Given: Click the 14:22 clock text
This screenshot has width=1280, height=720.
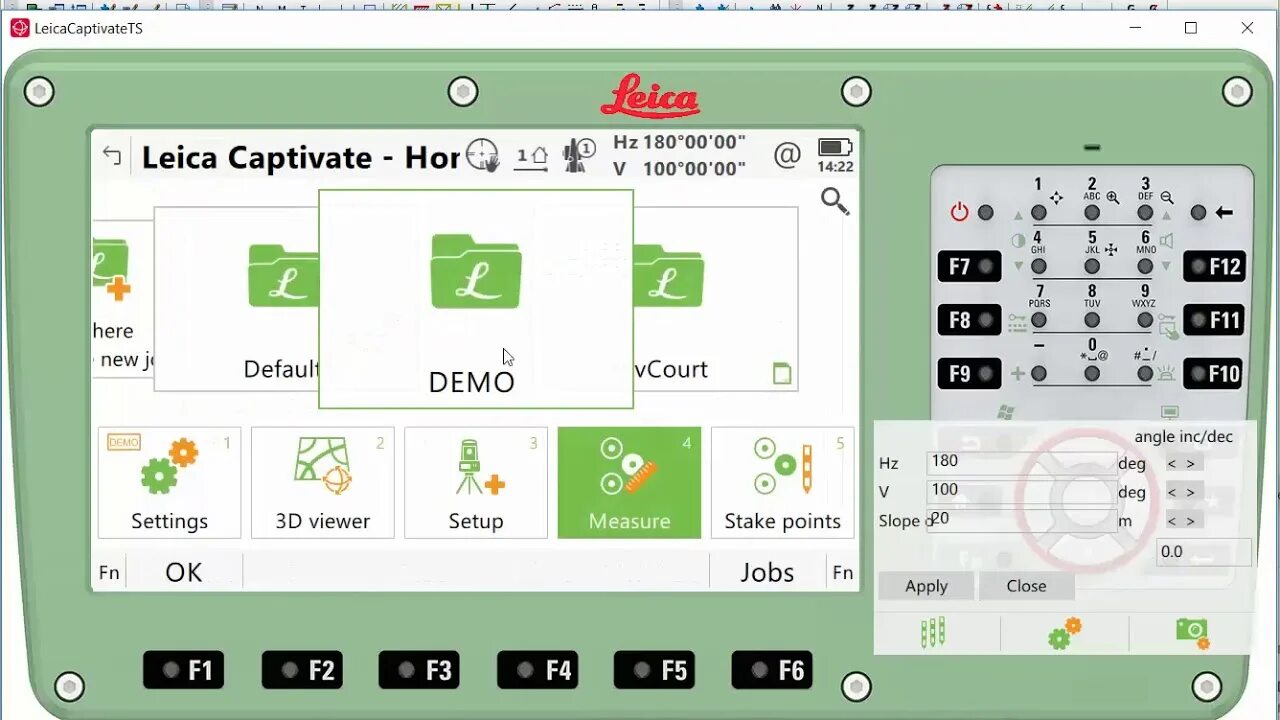Looking at the screenshot, I should [x=835, y=167].
